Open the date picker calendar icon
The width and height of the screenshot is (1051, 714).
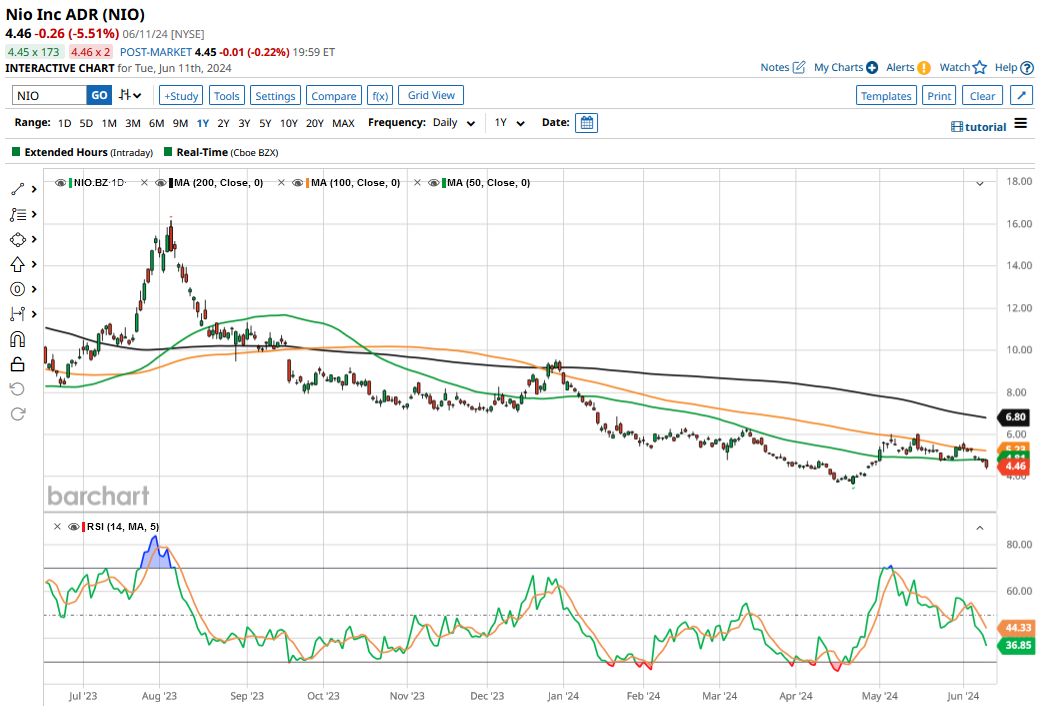587,123
